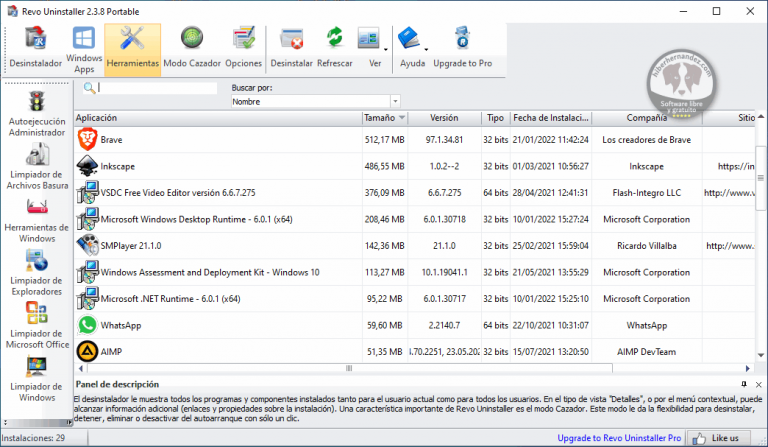Viewport: 768px width, 447px height.
Task: Click the vertical scrollbar down arrow
Action: point(761,355)
